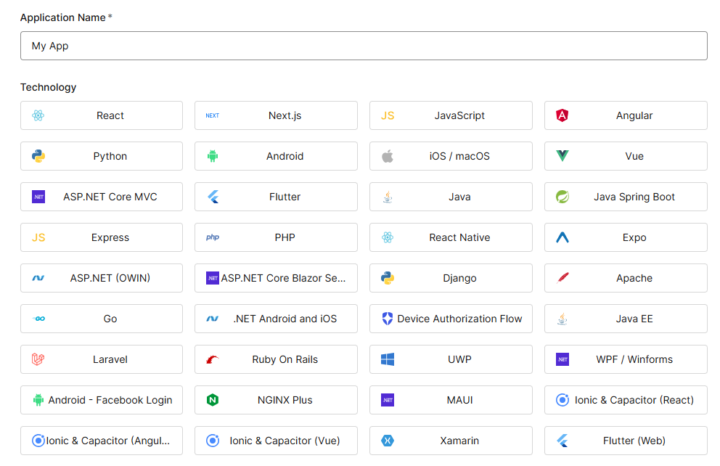Choose the Django label text
This screenshot has width=720, height=466.
pos(459,278)
